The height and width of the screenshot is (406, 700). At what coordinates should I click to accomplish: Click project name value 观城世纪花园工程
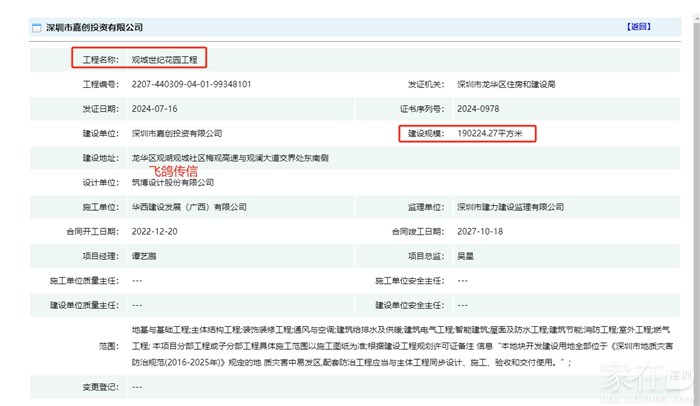[x=165, y=60]
